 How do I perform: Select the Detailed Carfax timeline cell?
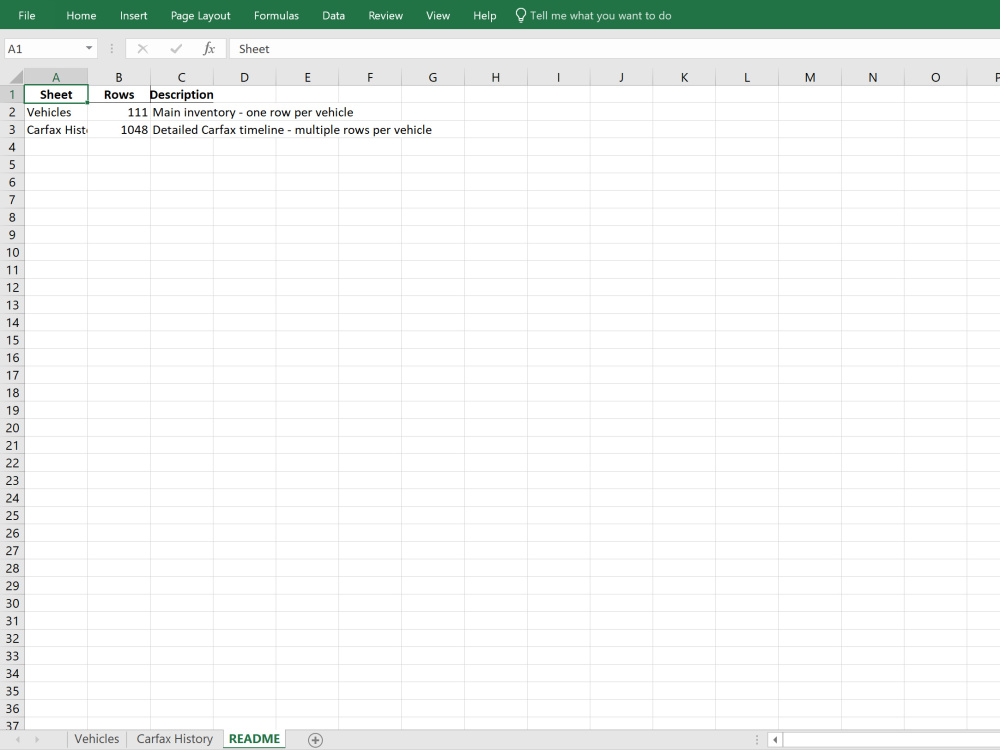(182, 129)
